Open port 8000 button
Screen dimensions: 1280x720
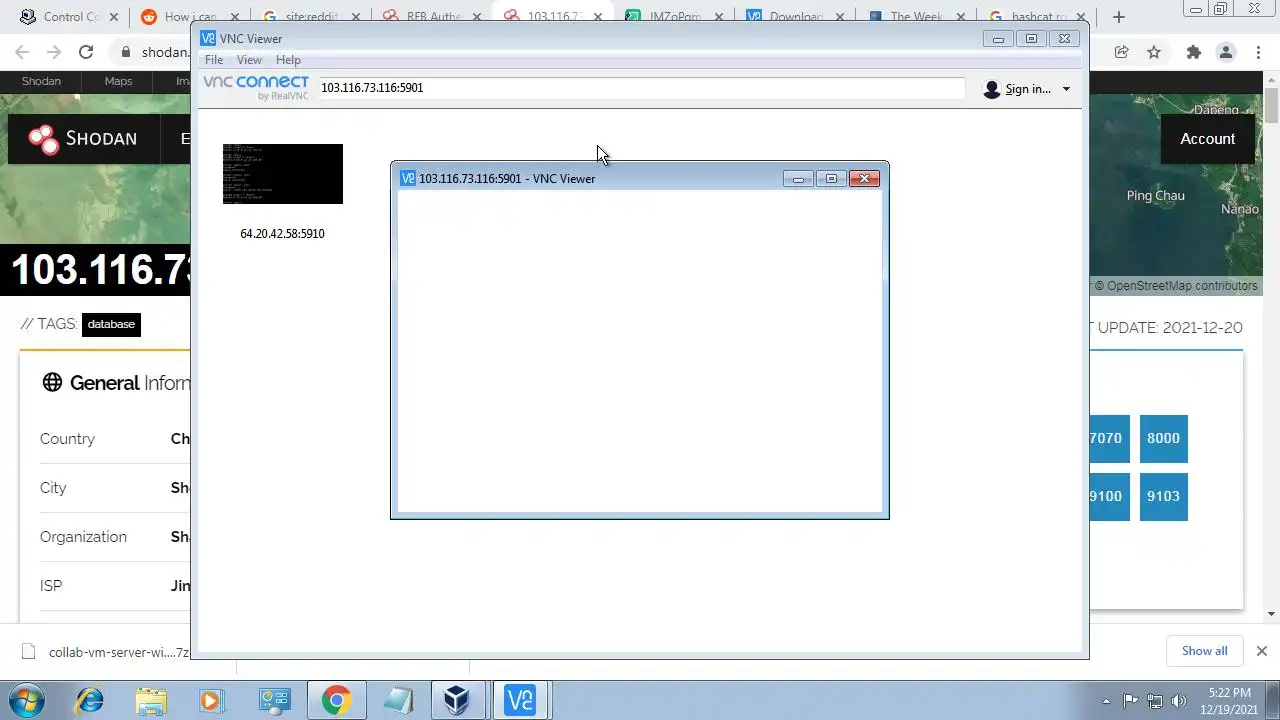click(x=1163, y=438)
